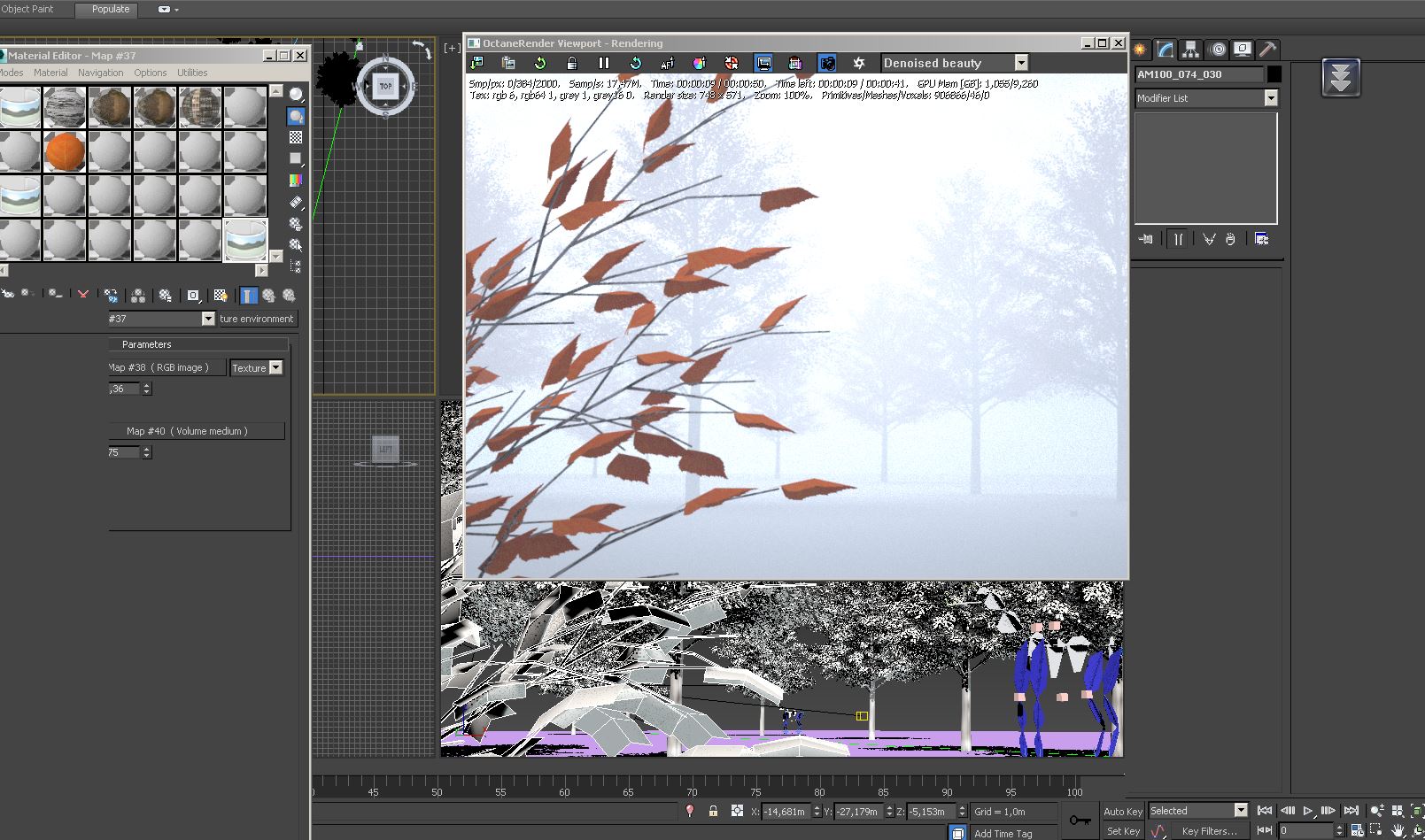Image resolution: width=1425 pixels, height=840 pixels.
Task: Toggle Show Shaded Material in Viewport icon
Action: point(221,295)
